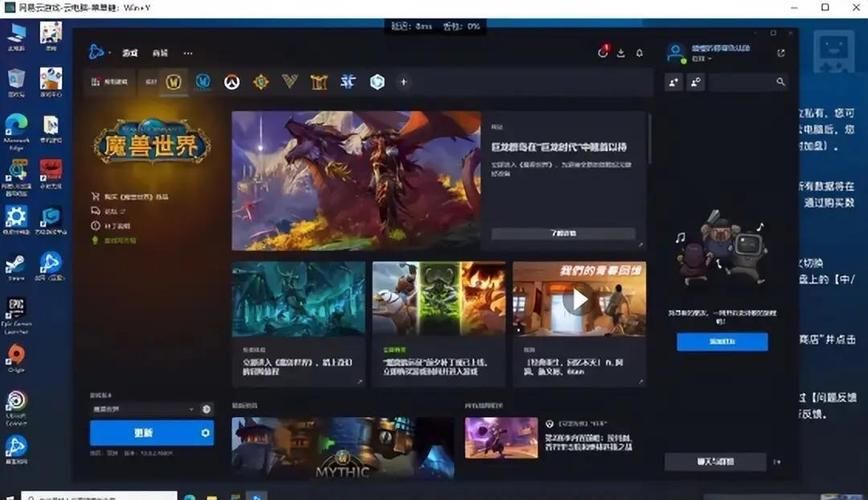Select the Diablo III game icon
This screenshot has height=500, width=868.
319,82
